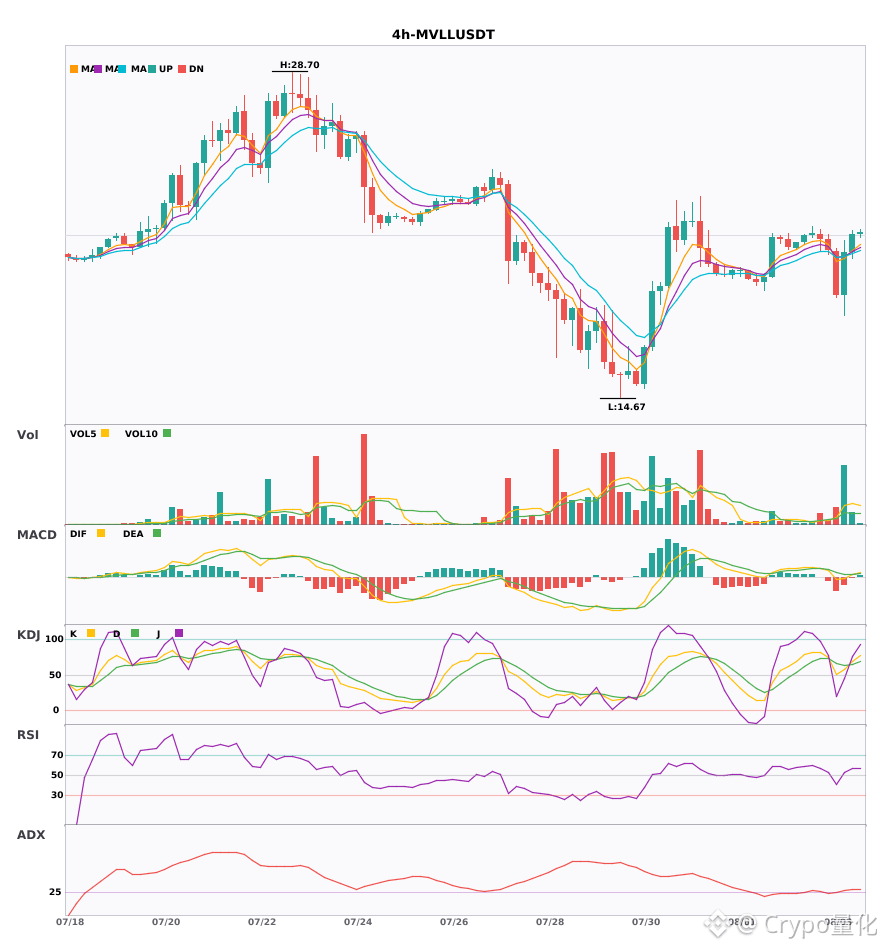Click the VOL5 legend text

pos(83,434)
